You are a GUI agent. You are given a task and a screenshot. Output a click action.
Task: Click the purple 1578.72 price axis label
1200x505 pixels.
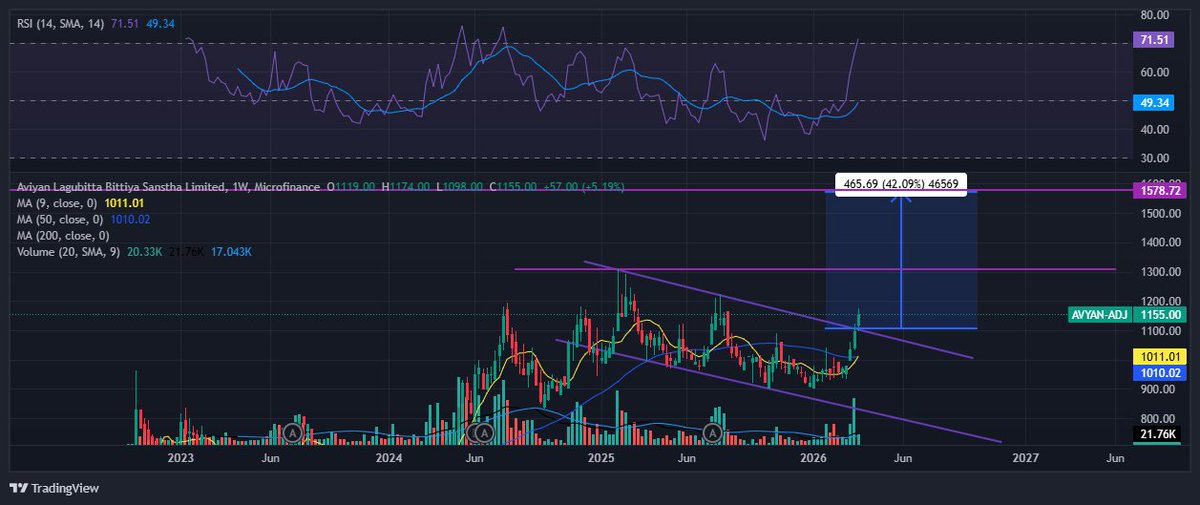[x=1161, y=189]
